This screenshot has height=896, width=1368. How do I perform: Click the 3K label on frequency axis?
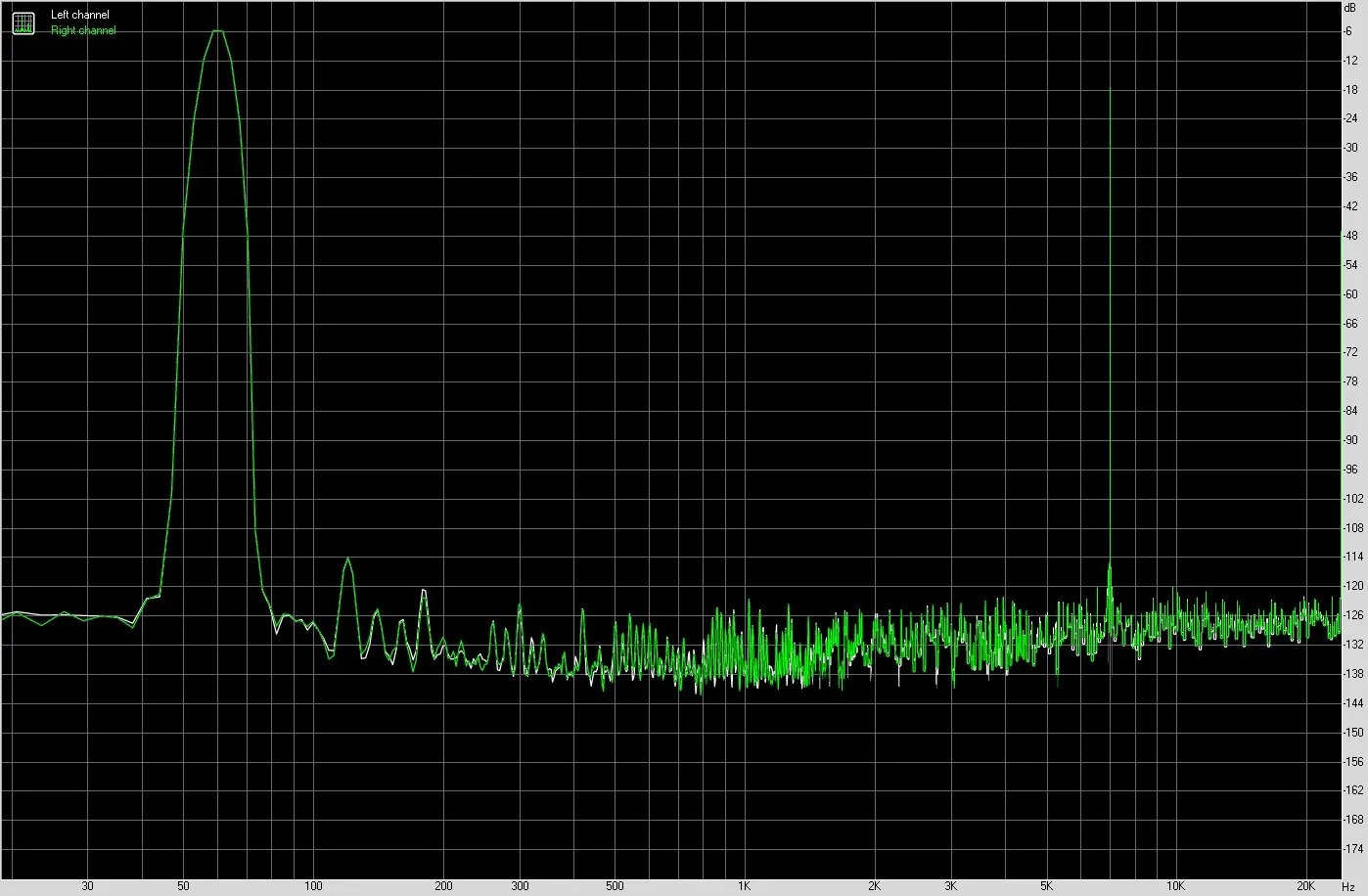pos(950,886)
